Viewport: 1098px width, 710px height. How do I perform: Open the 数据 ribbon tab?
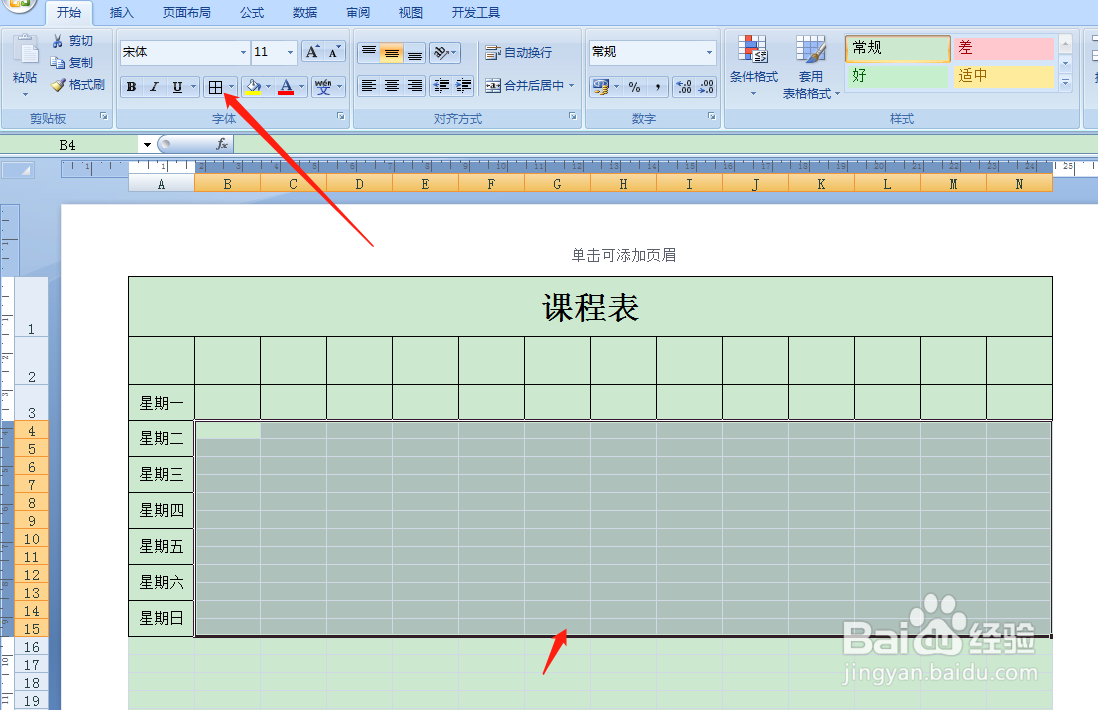tap(304, 12)
